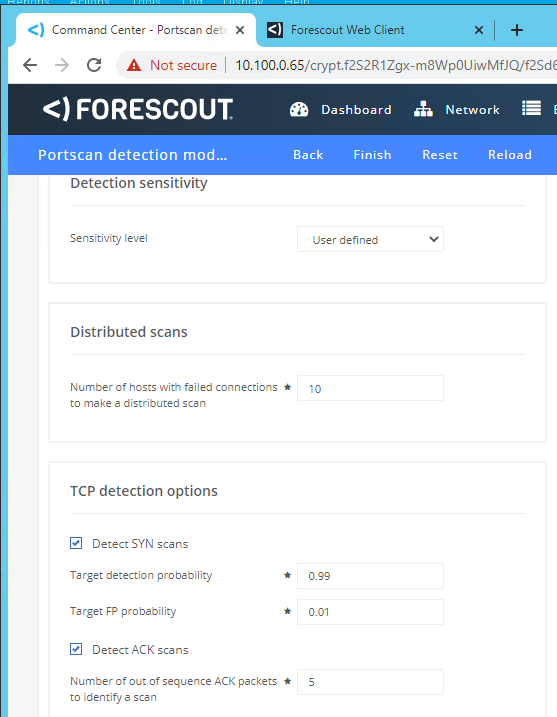Click the browser back arrow
The height and width of the screenshot is (717, 557).
point(30,65)
